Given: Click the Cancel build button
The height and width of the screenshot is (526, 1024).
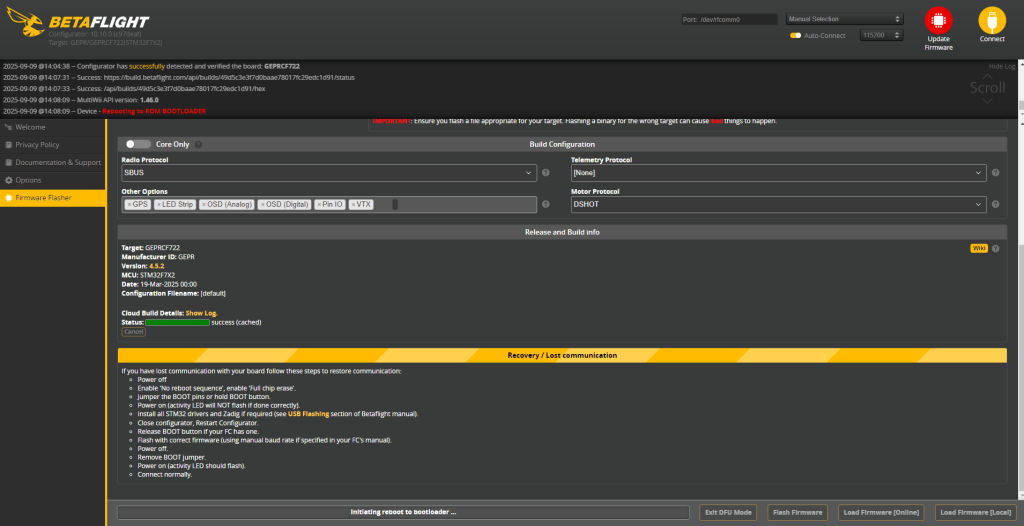Looking at the screenshot, I should coord(133,332).
